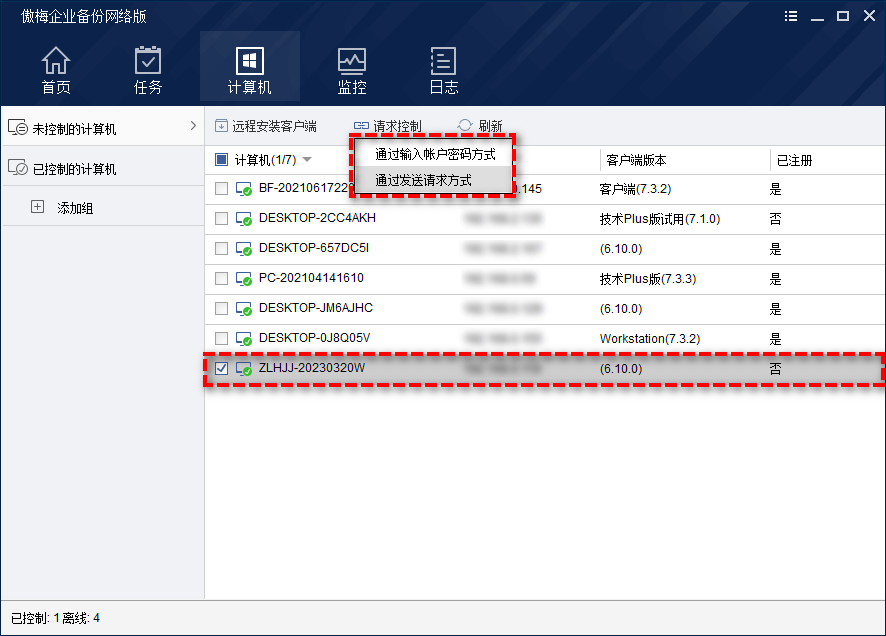Click the 请求控制 button
Screen dimensions: 886x636
coord(388,126)
